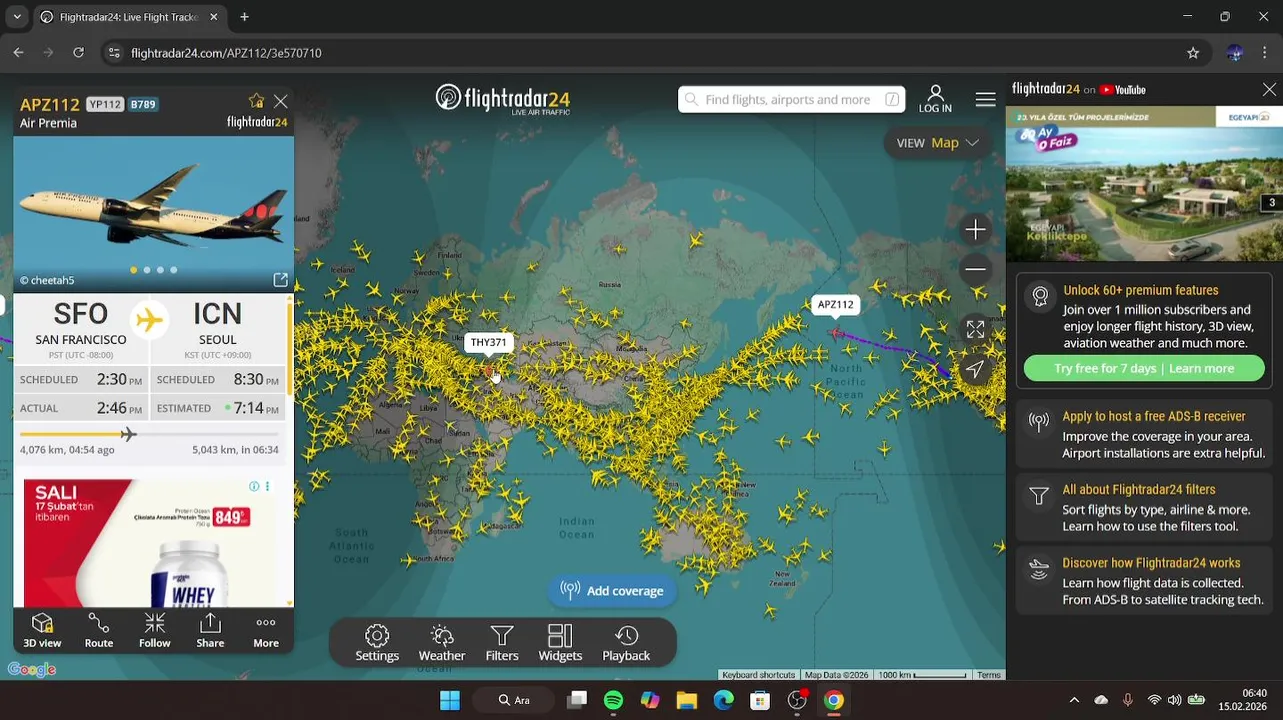Screen dimensions: 1283x720
Task: Zoom in on the map
Action: pos(975,230)
